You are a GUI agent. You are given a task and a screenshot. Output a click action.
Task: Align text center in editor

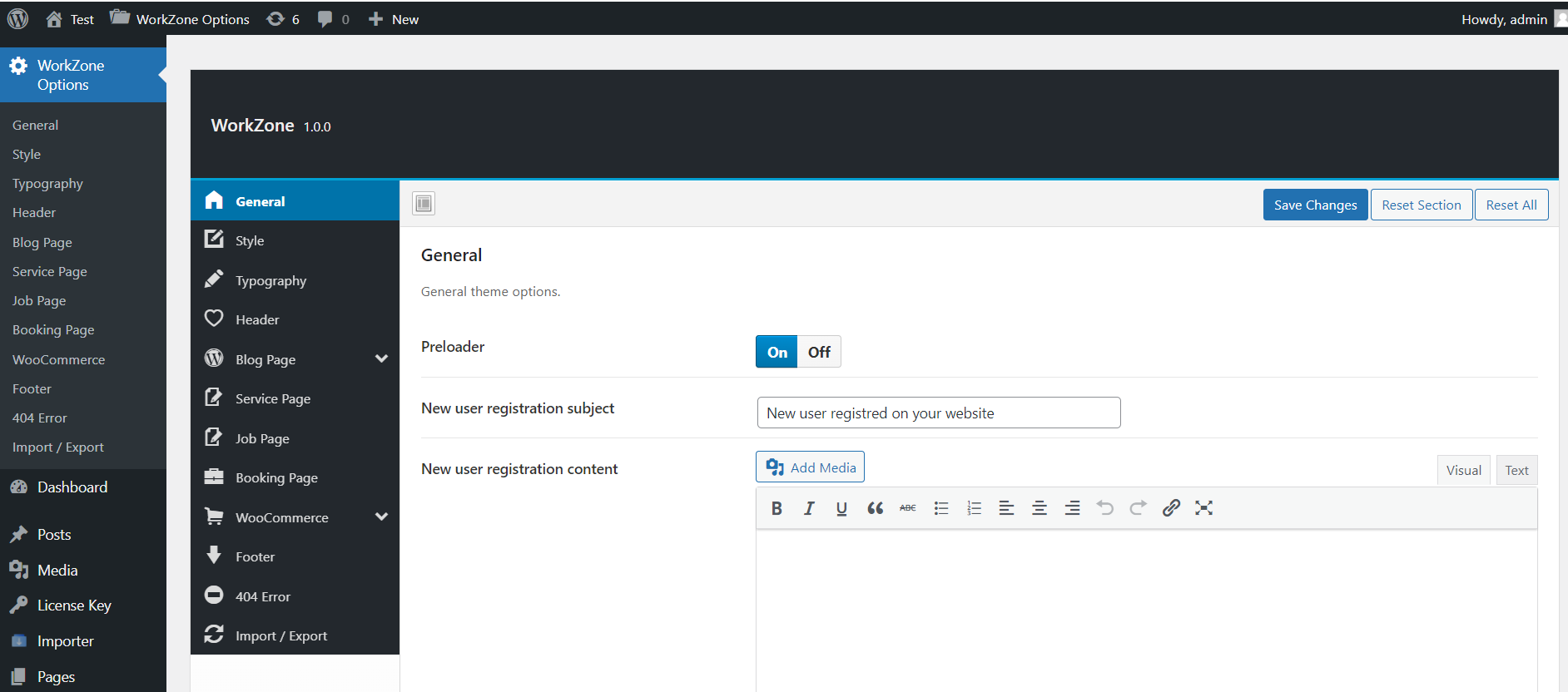[x=1040, y=508]
